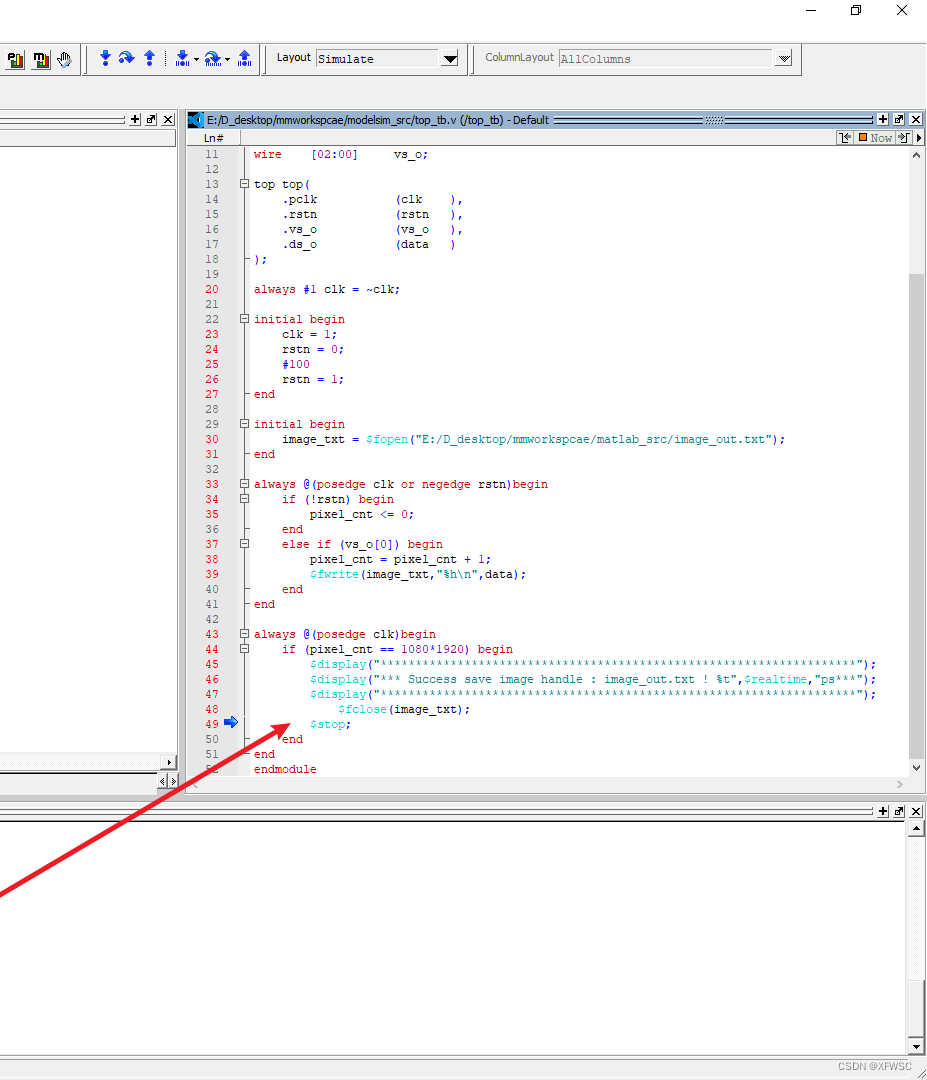
Task: Collapse the always posedge clk fold at line 43
Action: point(244,634)
